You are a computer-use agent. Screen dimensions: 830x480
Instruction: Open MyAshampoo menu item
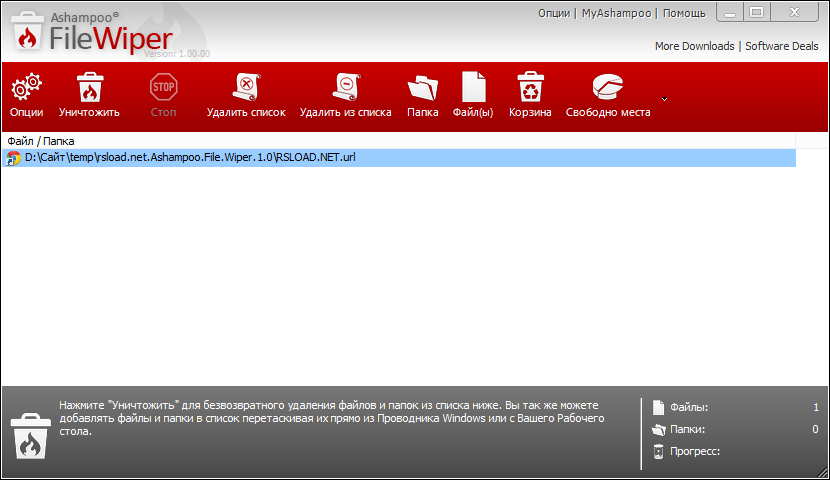pos(617,13)
